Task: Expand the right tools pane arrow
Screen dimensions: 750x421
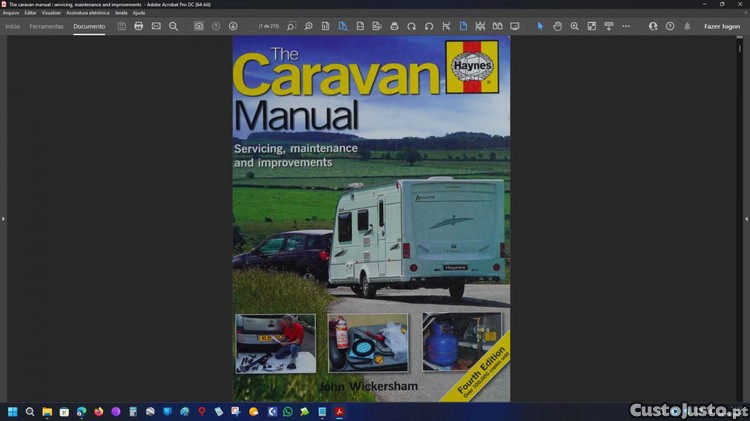Action: [x=746, y=218]
